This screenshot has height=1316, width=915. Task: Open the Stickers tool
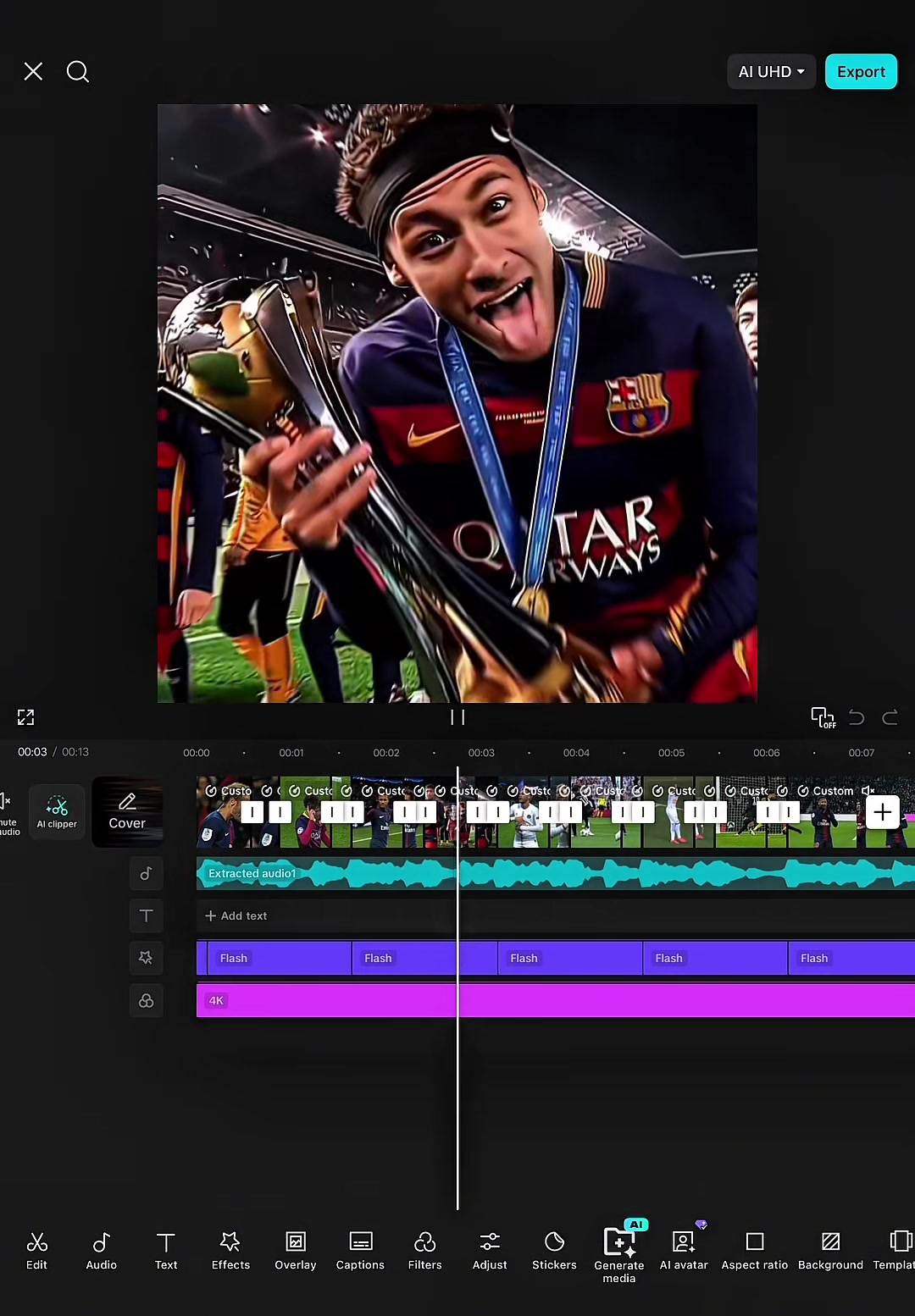click(554, 1251)
